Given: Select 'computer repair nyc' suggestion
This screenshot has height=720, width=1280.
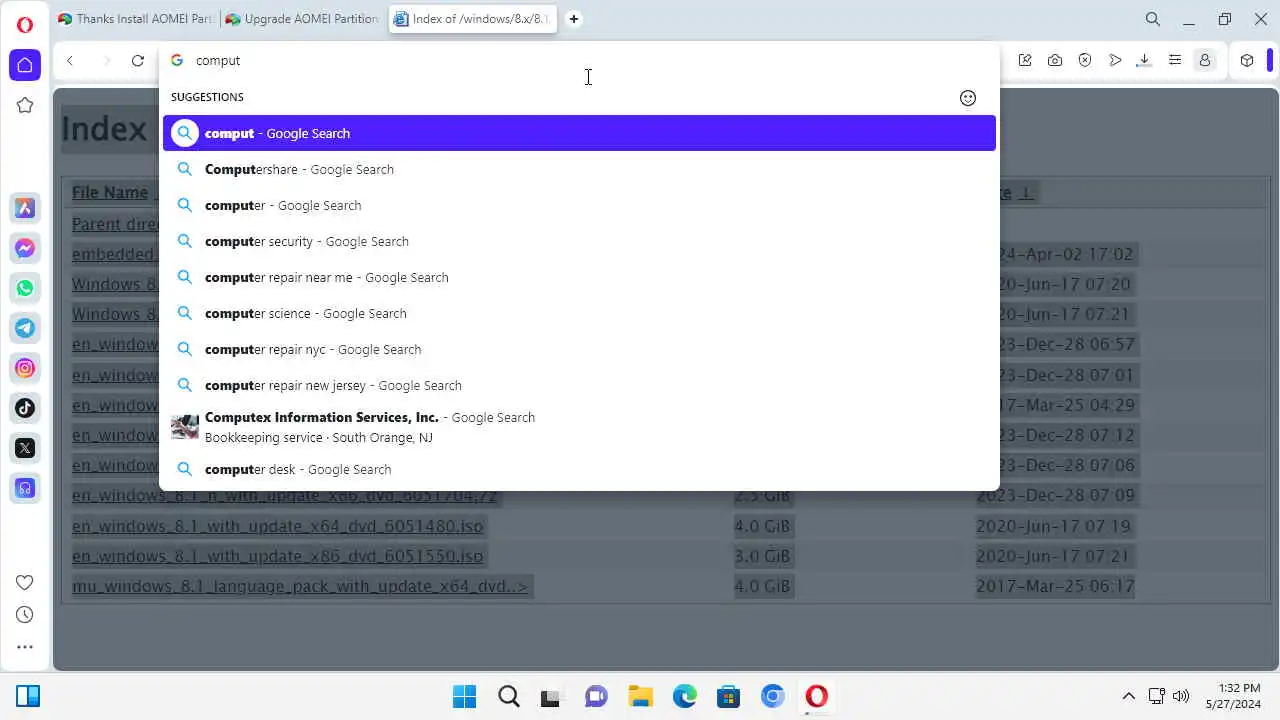Looking at the screenshot, I should (x=579, y=349).
